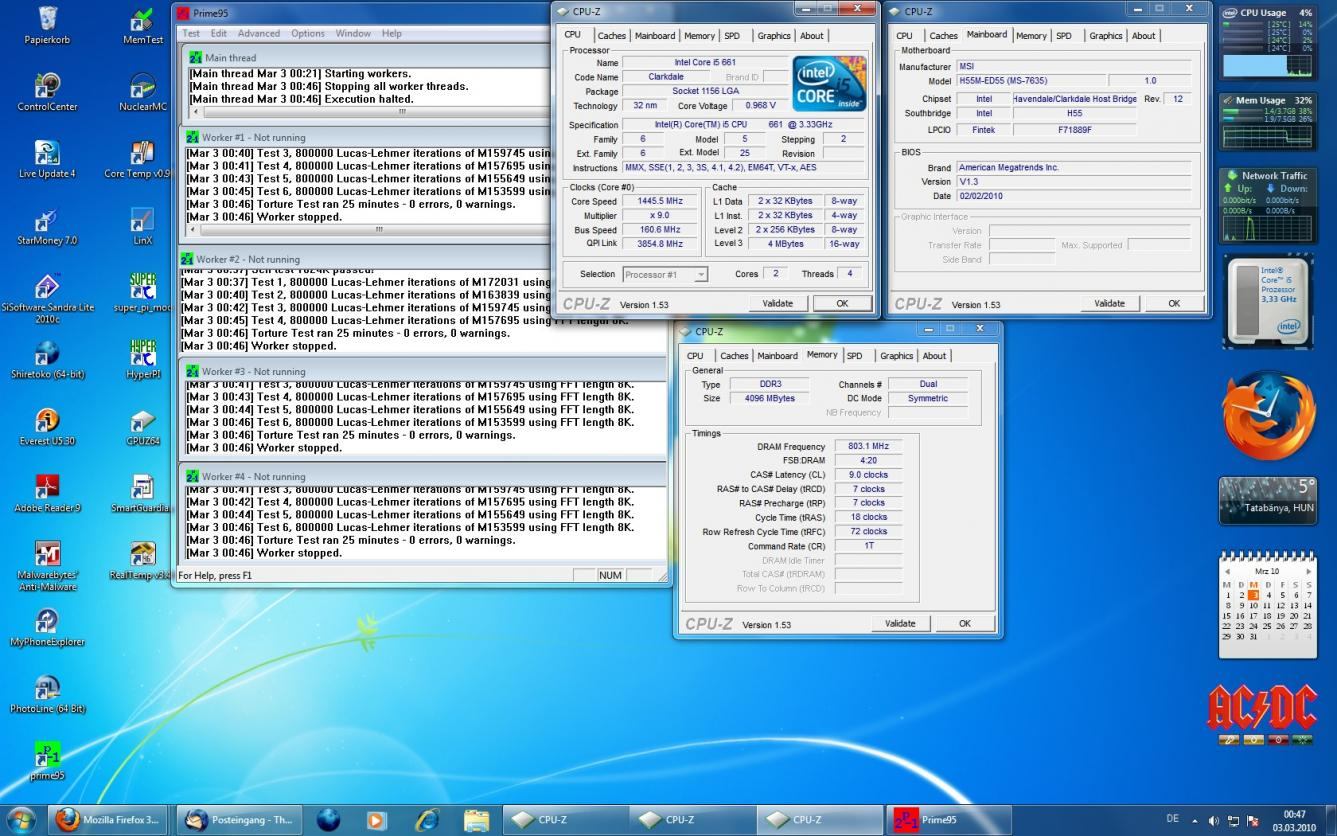The image size is (1337, 836).
Task: Open the Window menu in Prime95
Action: tap(353, 33)
